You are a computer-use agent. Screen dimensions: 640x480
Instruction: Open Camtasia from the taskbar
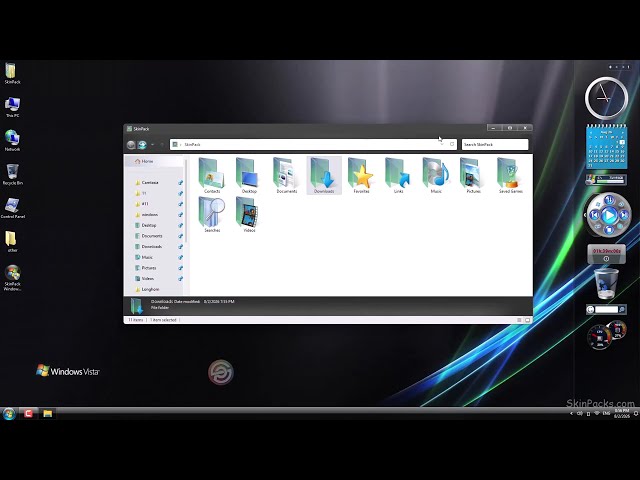tap(28, 413)
